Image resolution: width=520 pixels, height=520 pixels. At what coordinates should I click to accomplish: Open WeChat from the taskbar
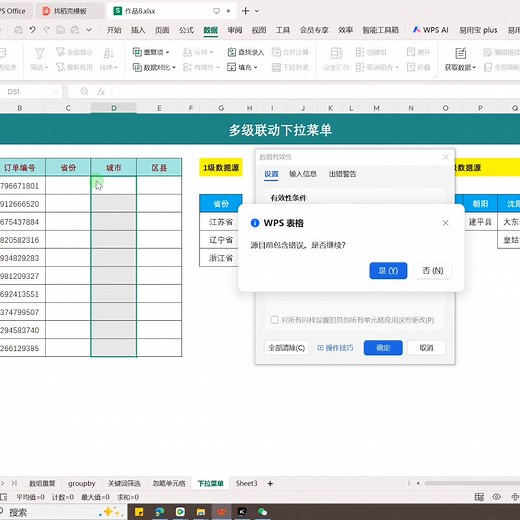(263, 512)
